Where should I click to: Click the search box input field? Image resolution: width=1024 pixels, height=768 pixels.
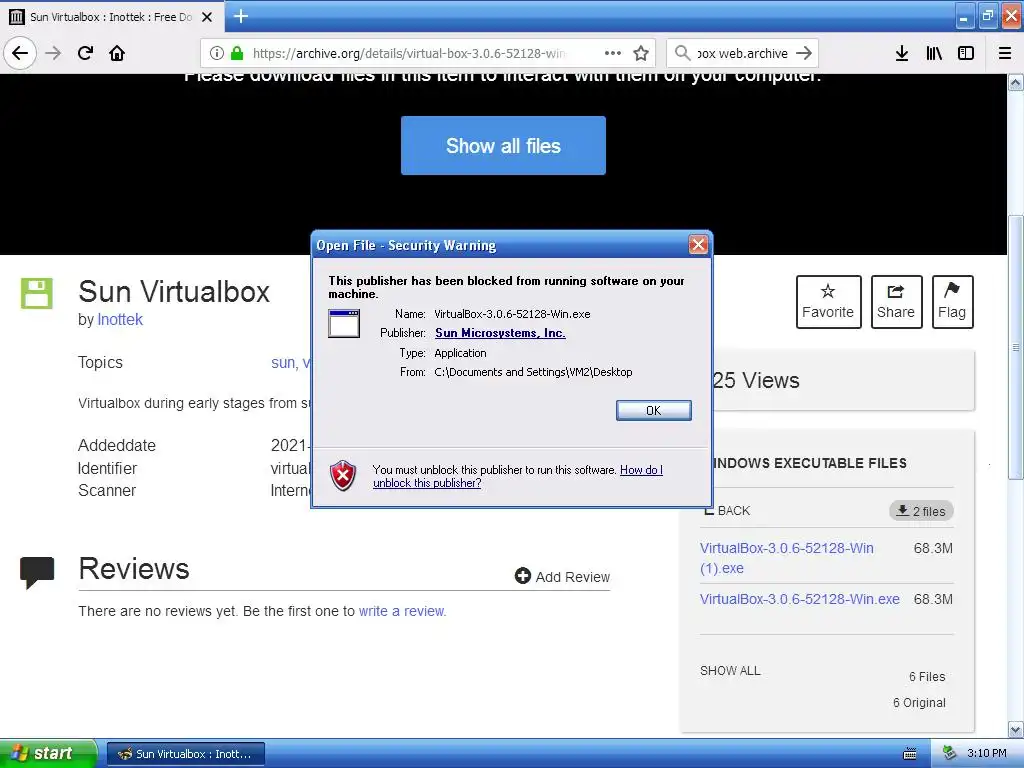742,53
